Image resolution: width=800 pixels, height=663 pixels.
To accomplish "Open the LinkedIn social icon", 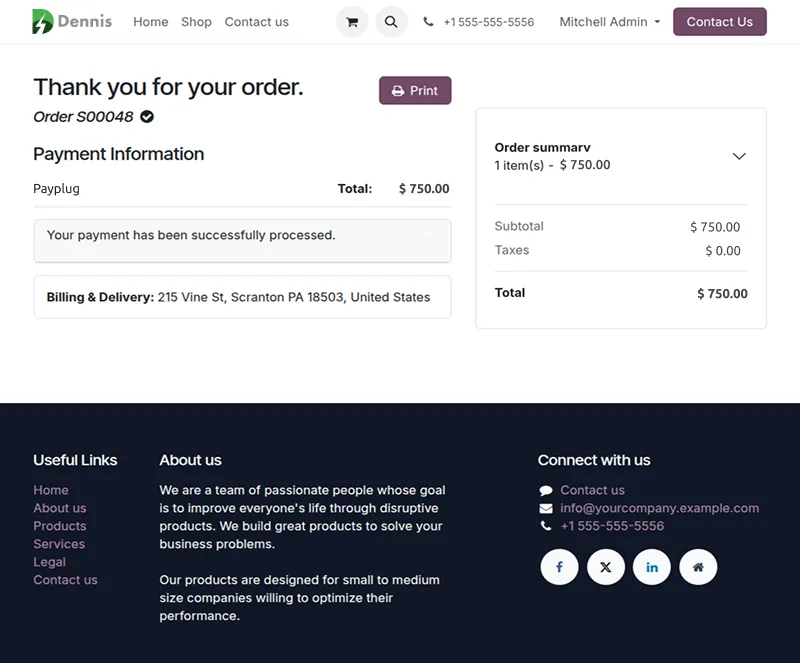I will pyautogui.click(x=651, y=567).
